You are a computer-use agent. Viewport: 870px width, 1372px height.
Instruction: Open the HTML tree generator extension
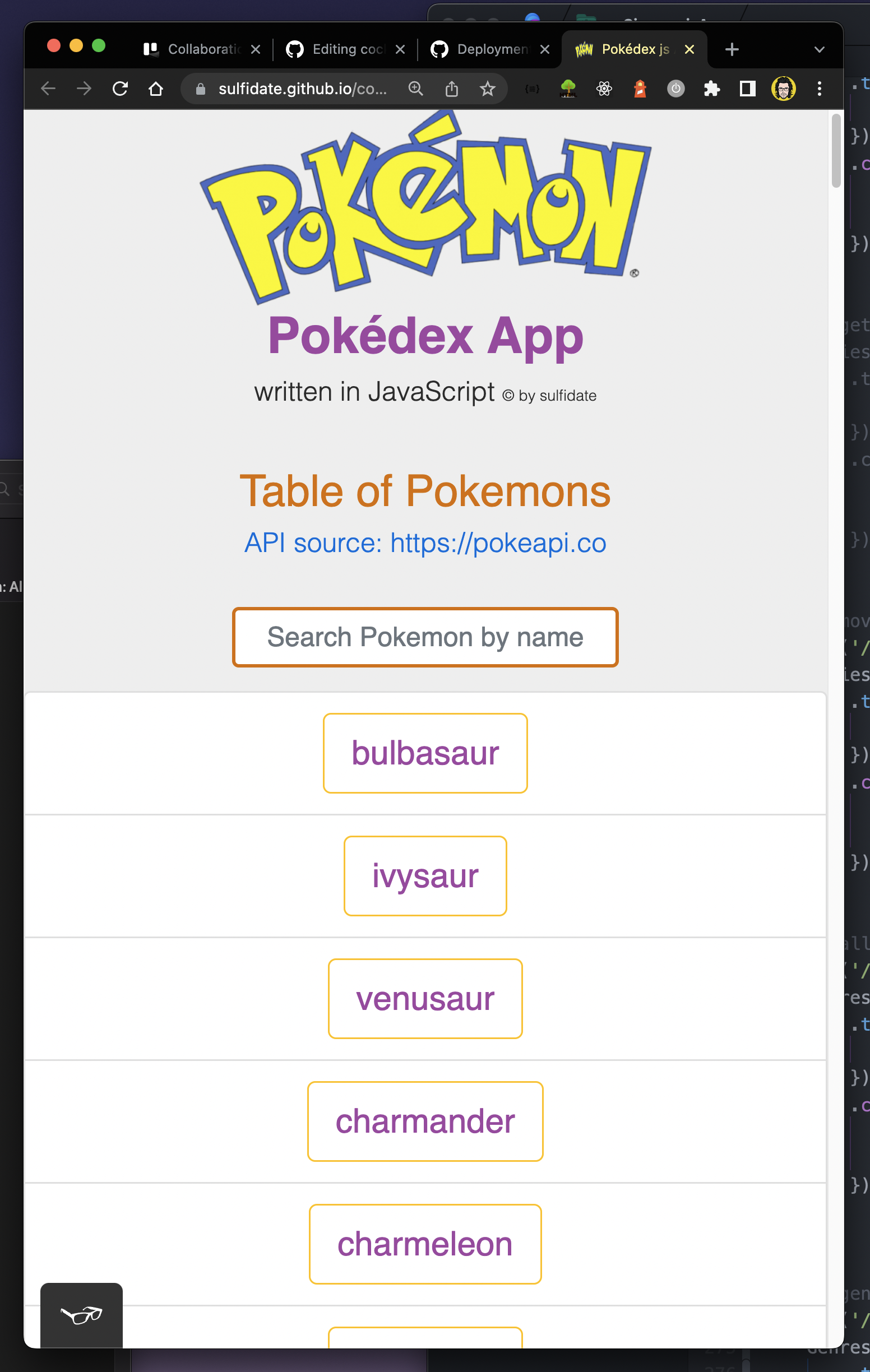point(568,89)
